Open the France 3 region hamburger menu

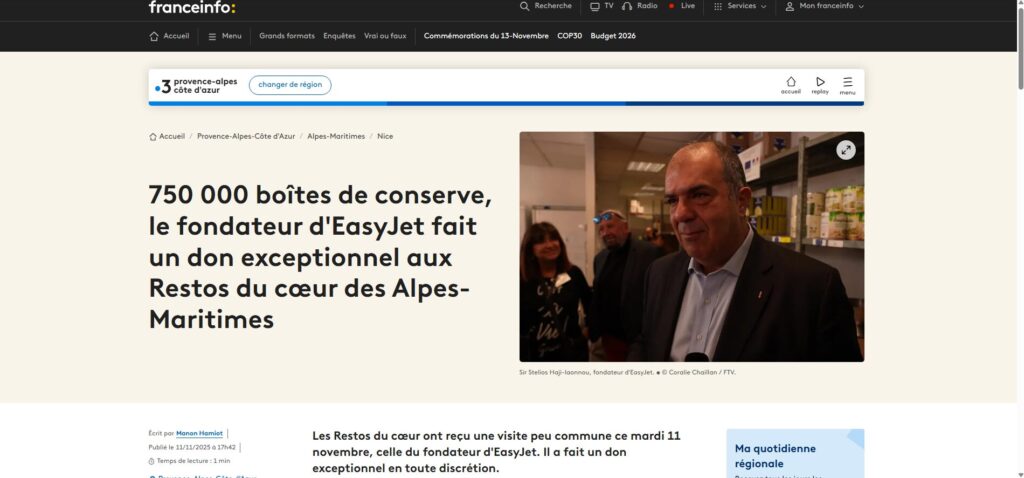(847, 82)
